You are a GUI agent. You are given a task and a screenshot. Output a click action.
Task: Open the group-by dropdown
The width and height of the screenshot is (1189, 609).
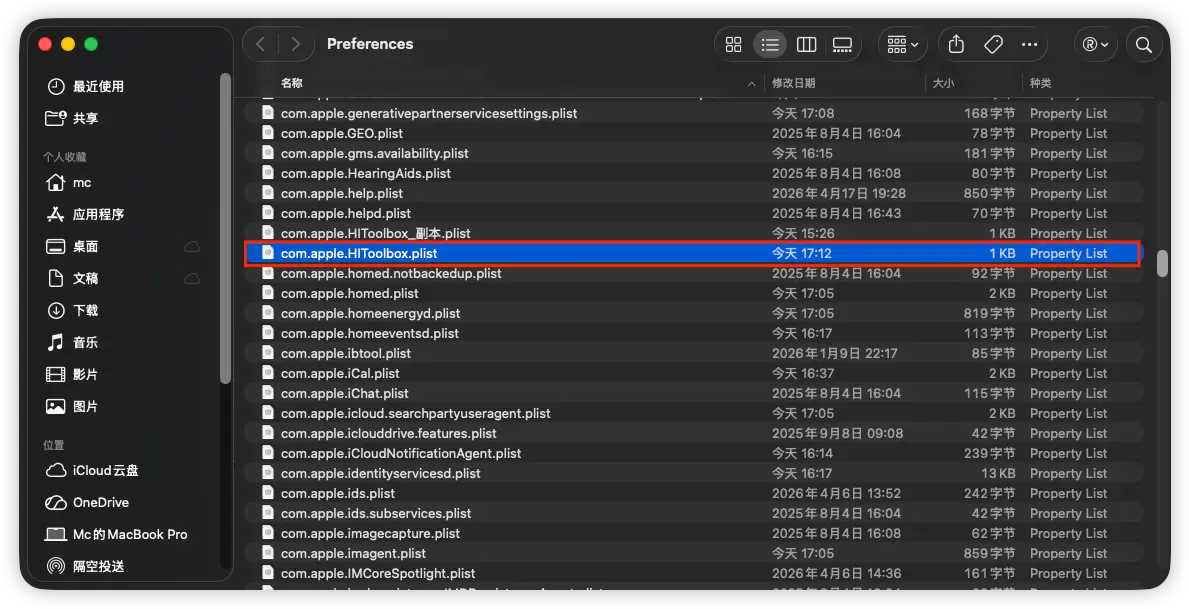[902, 45]
